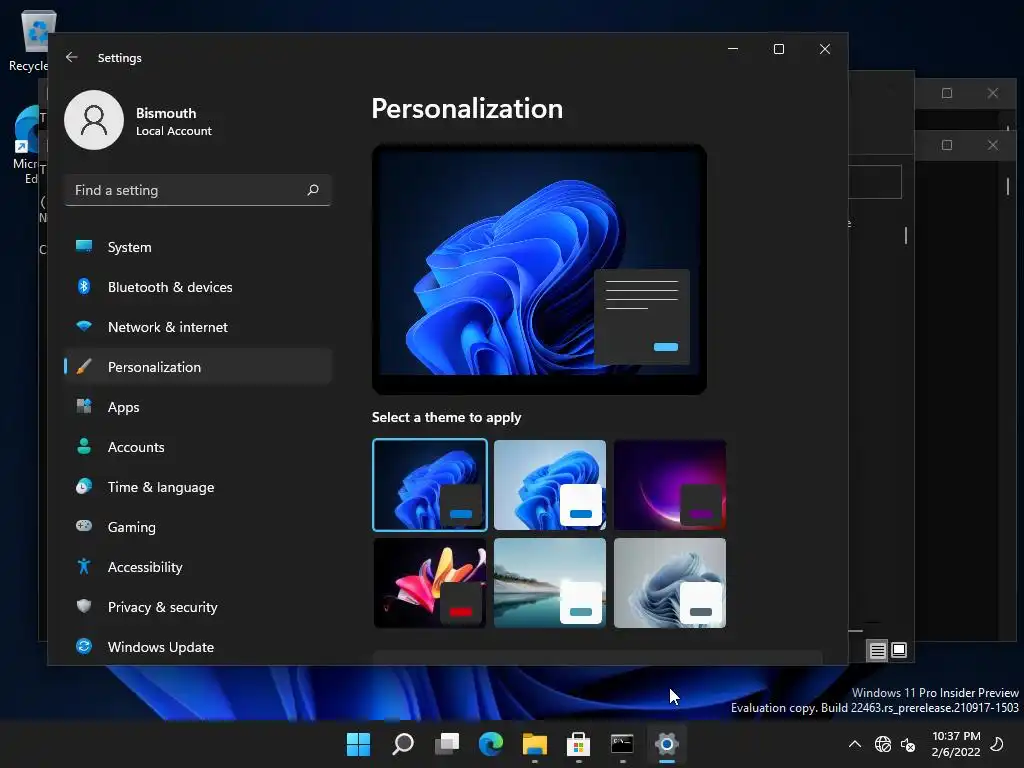Image resolution: width=1024 pixels, height=768 pixels.
Task: Click the back arrow in Settings
Action: point(72,57)
